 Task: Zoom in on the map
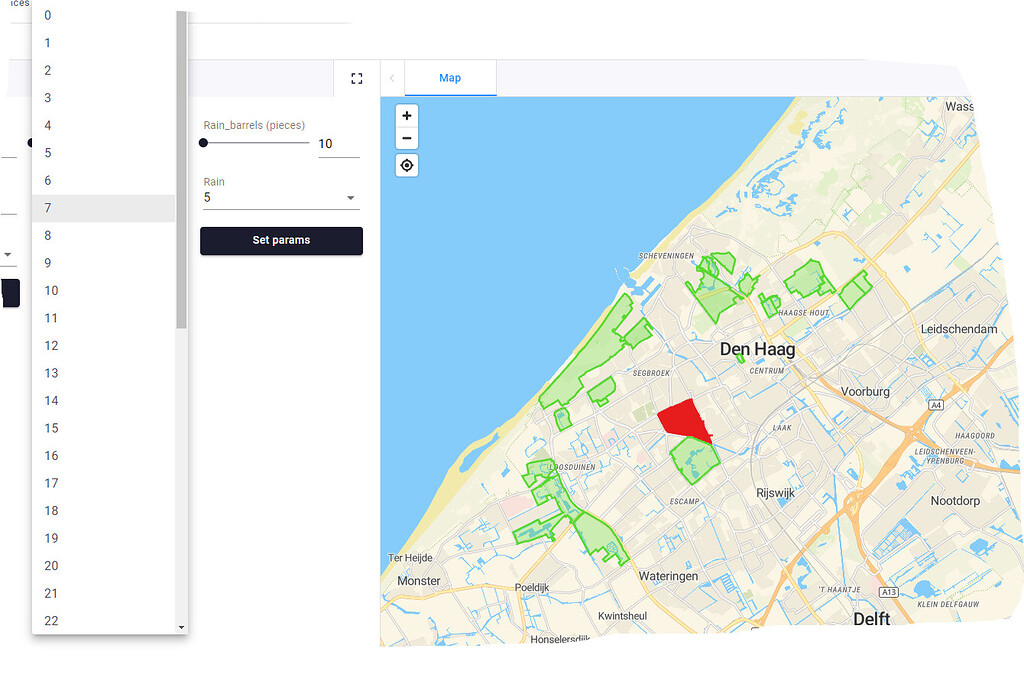[407, 116]
